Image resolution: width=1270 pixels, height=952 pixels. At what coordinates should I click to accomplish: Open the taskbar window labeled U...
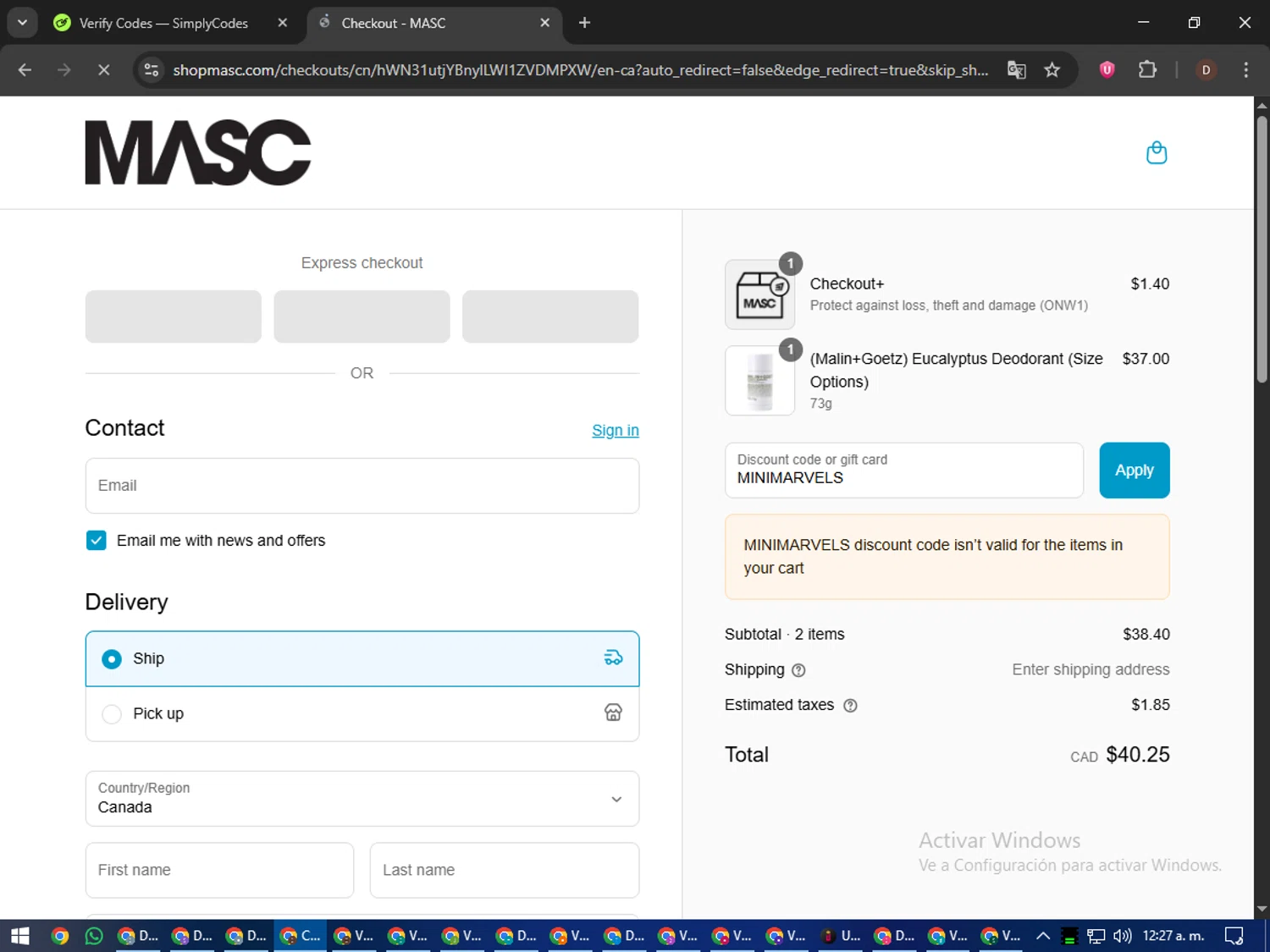(x=841, y=936)
